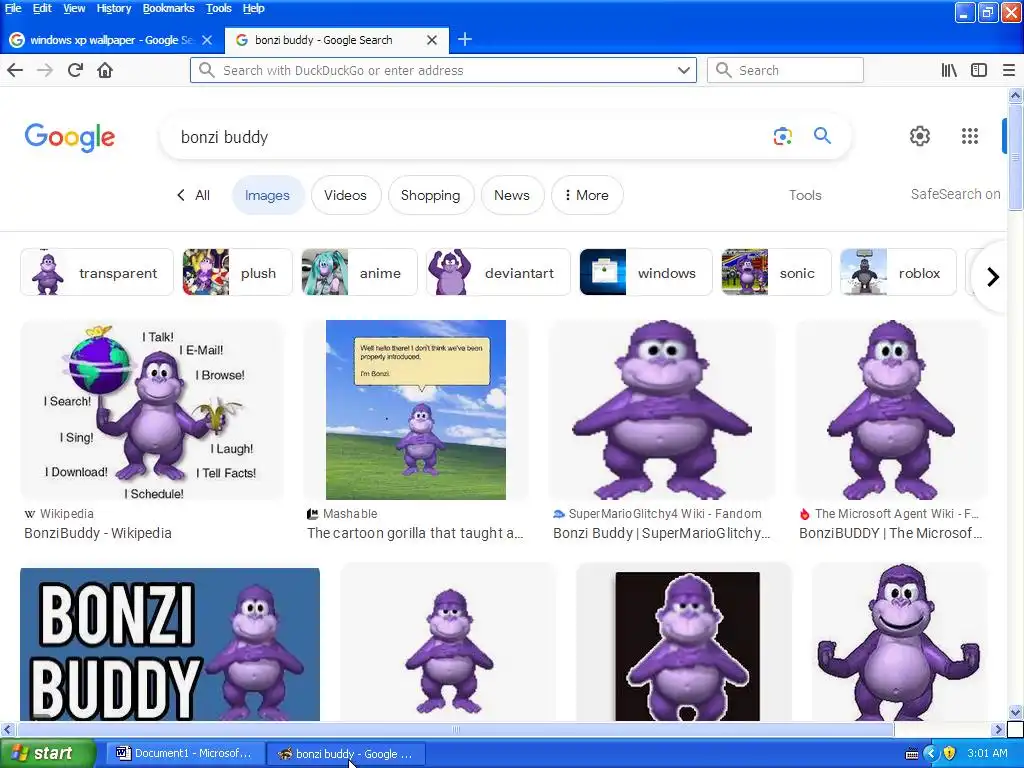Filter by sonic chip
Image resolution: width=1024 pixels, height=768 pixels.
776,272
